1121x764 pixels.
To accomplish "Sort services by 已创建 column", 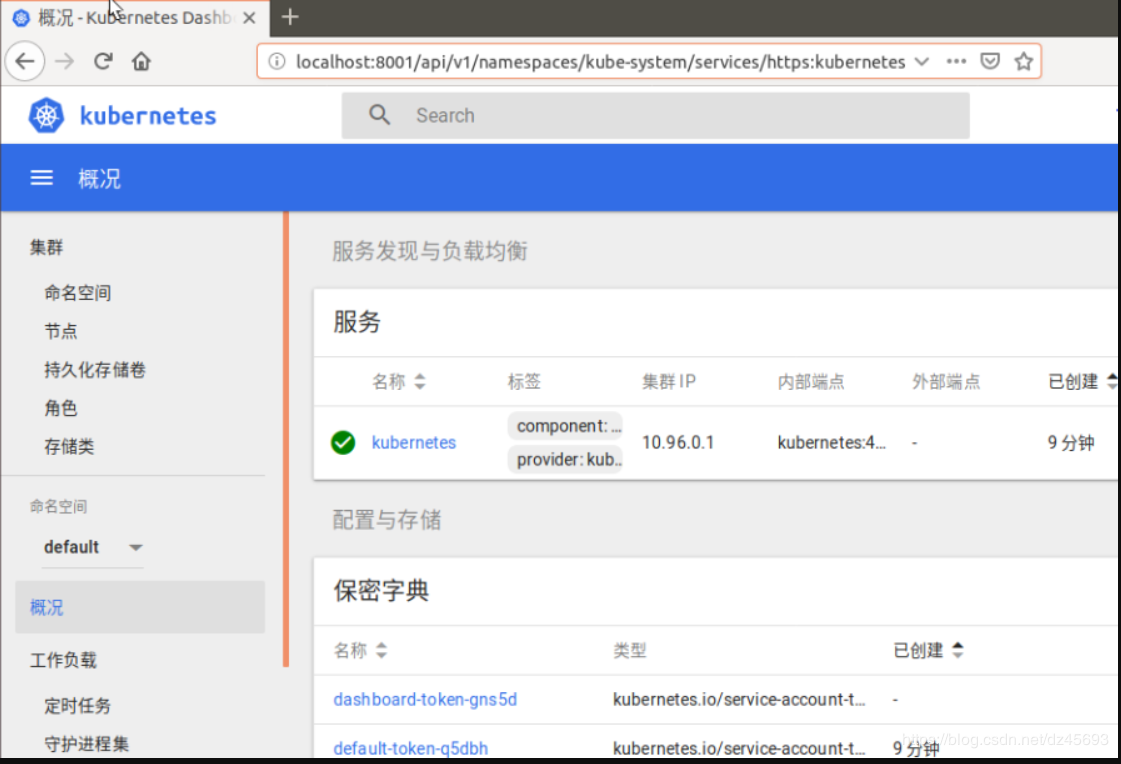I will point(1081,382).
